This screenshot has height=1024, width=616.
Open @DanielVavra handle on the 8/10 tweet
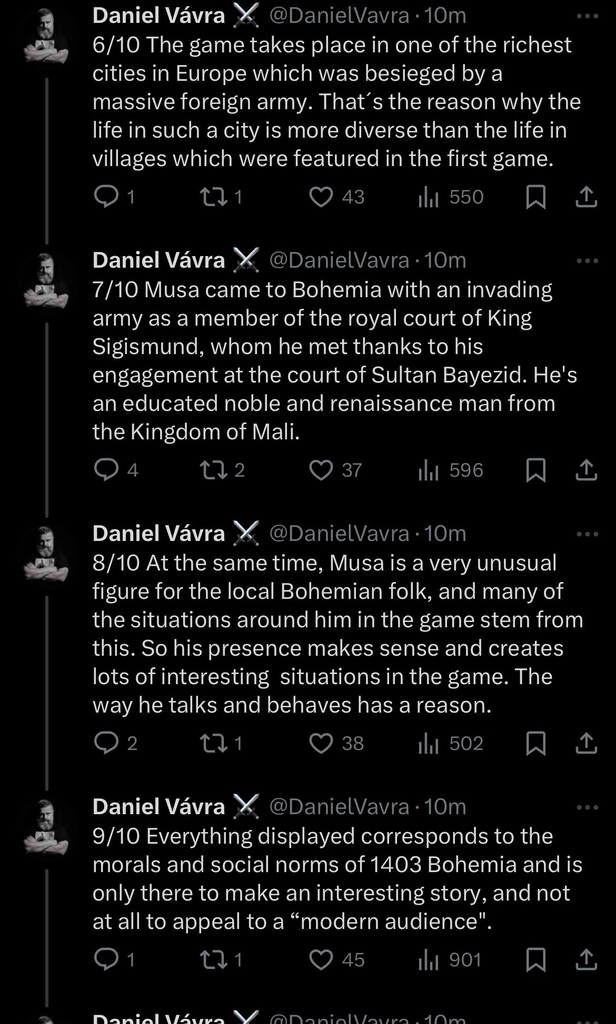[339, 534]
